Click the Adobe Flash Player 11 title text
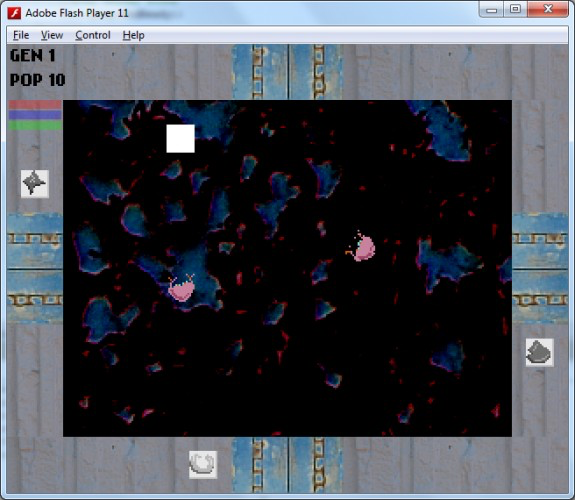The height and width of the screenshot is (500, 575). tap(77, 13)
